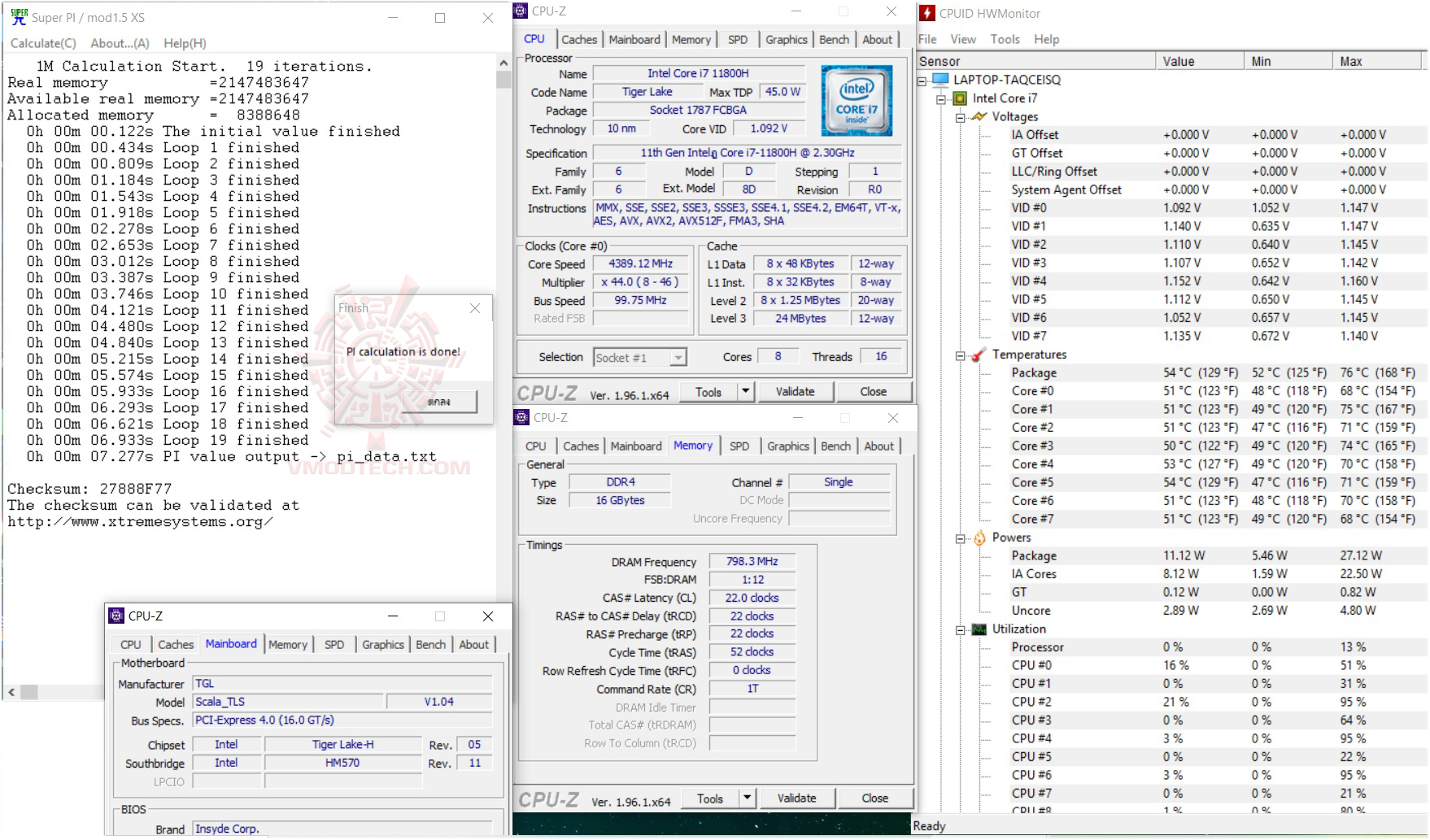
Task: Switch to Graphics tab in CPU-Z Mainboard window
Action: click(x=383, y=645)
